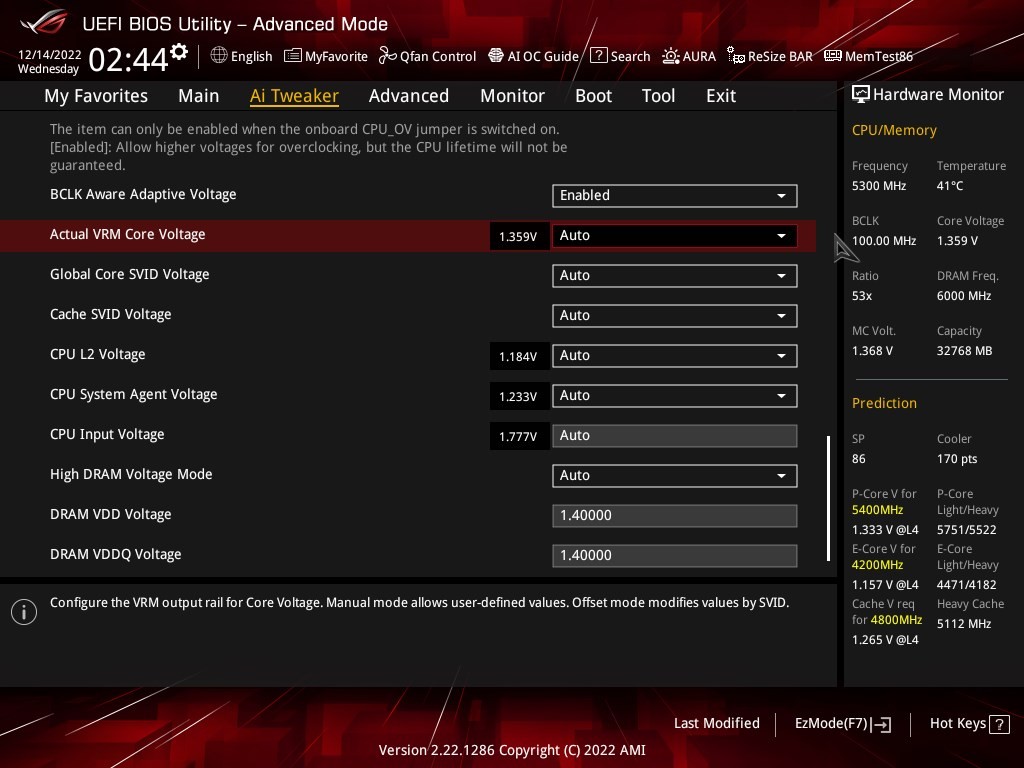Switch to EzMode(F7)
1024x768 pixels.
click(842, 723)
